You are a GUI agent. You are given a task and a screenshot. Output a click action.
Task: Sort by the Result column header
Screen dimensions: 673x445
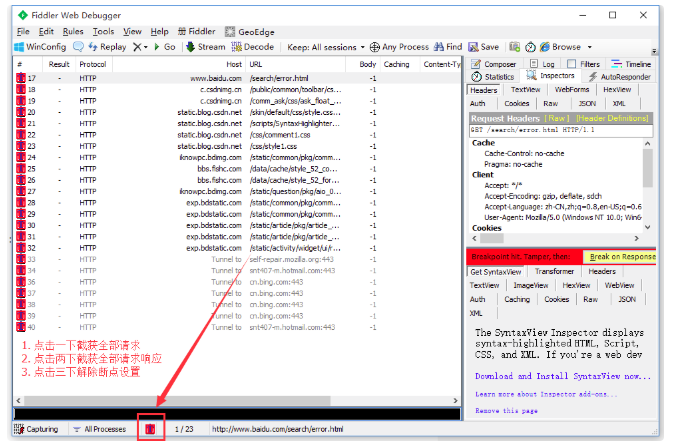click(59, 64)
